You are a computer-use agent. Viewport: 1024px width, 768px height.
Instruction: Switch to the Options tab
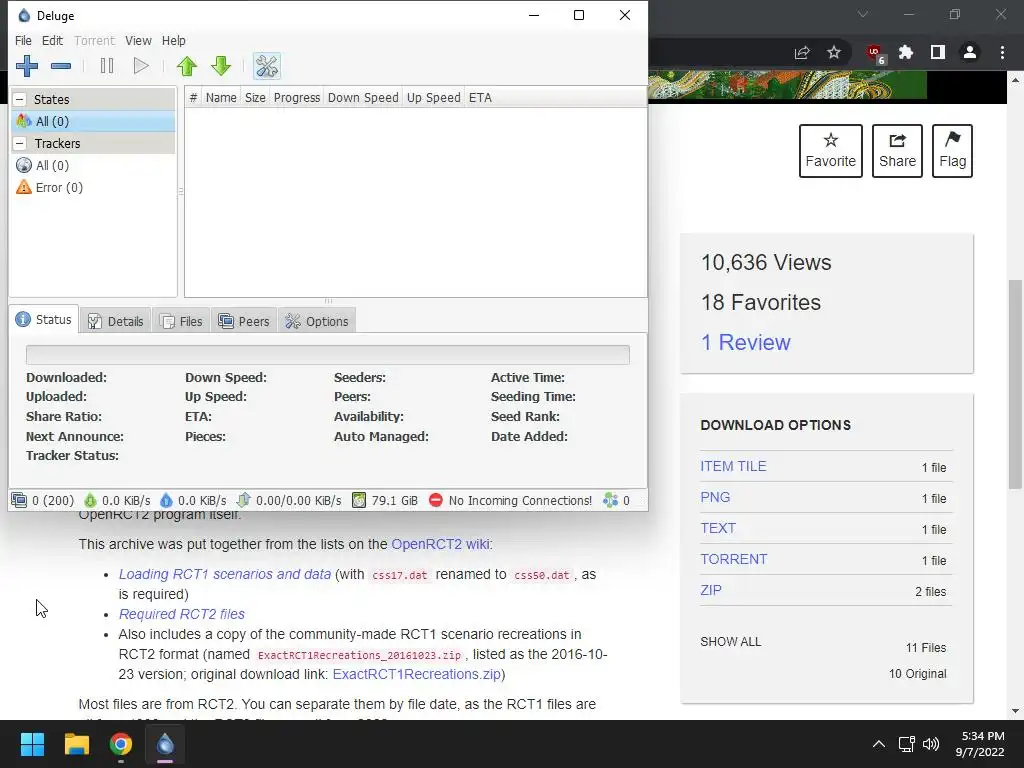coord(317,321)
